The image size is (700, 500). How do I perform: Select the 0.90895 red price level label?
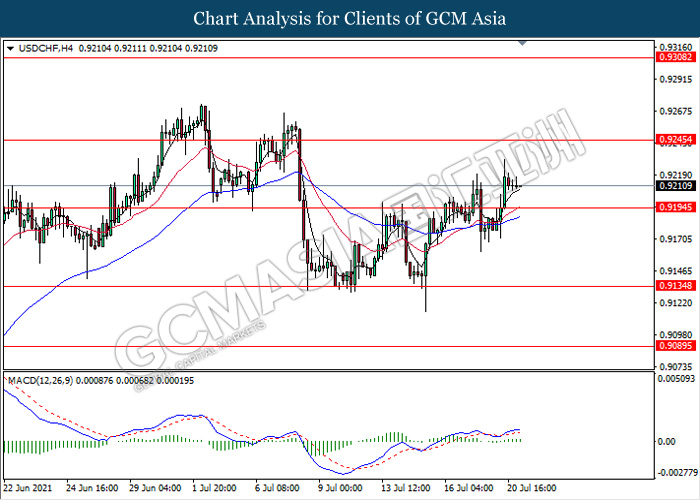[676, 346]
